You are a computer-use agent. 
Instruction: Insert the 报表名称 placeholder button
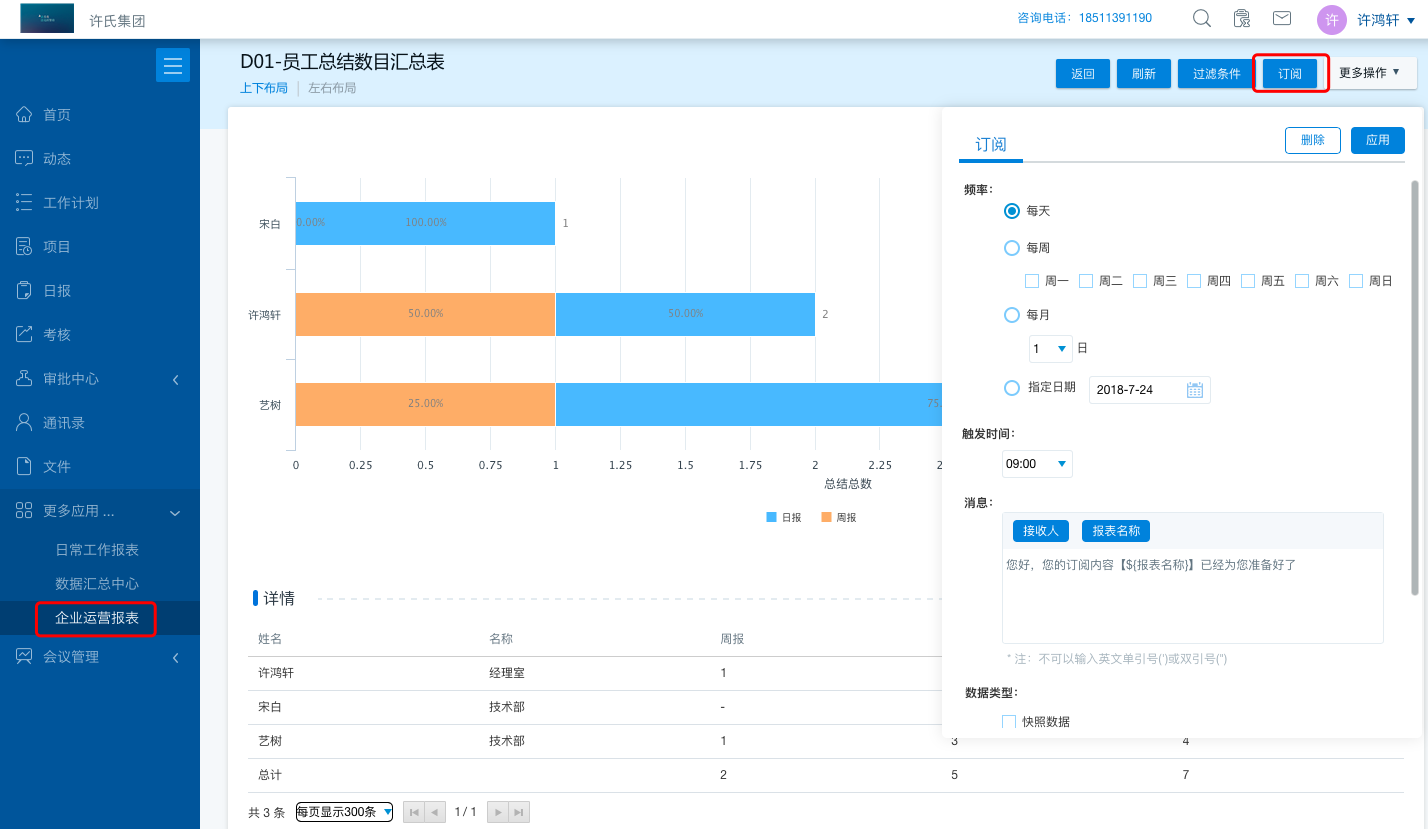[x=1116, y=531]
